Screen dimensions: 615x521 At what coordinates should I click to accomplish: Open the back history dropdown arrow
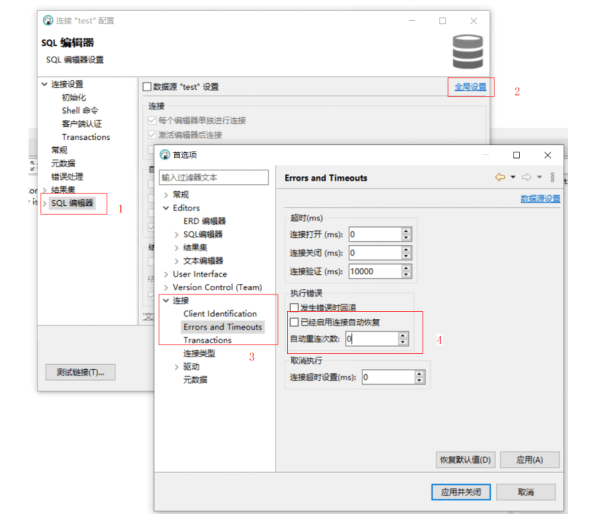513,177
